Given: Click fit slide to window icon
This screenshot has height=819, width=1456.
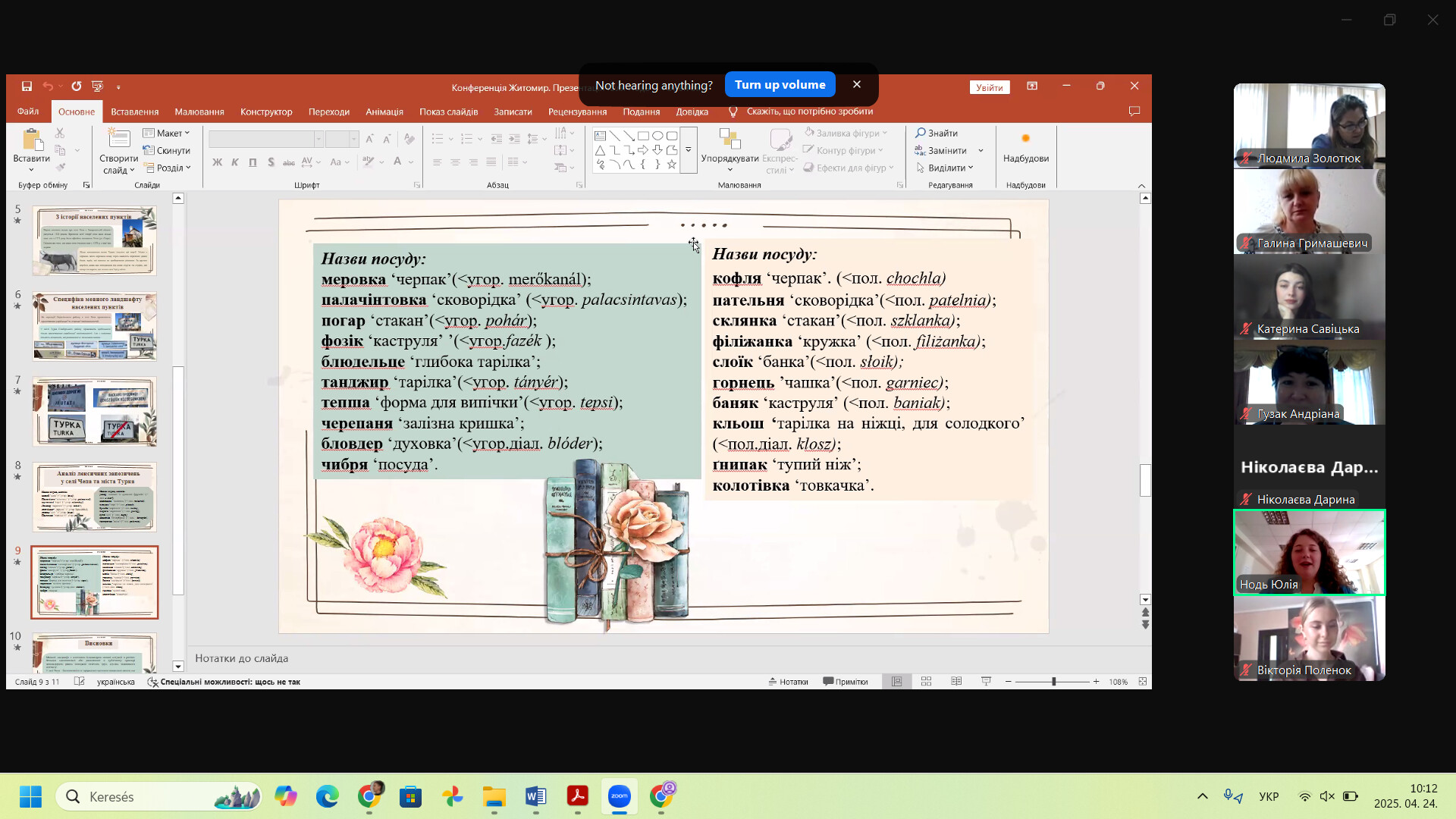Looking at the screenshot, I should (x=1142, y=682).
